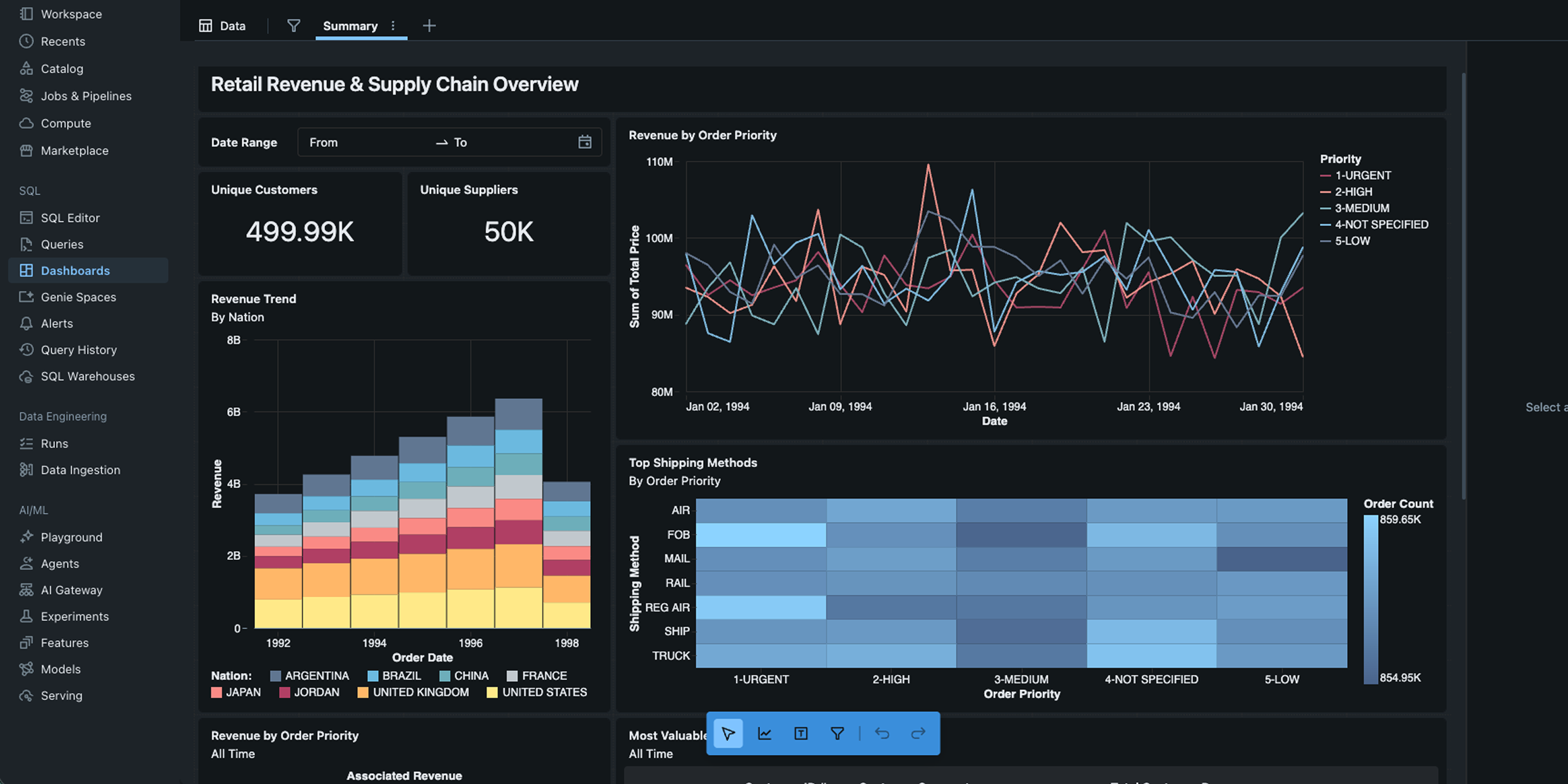
Task: Open the Alerts page
Action: (x=46, y=324)
